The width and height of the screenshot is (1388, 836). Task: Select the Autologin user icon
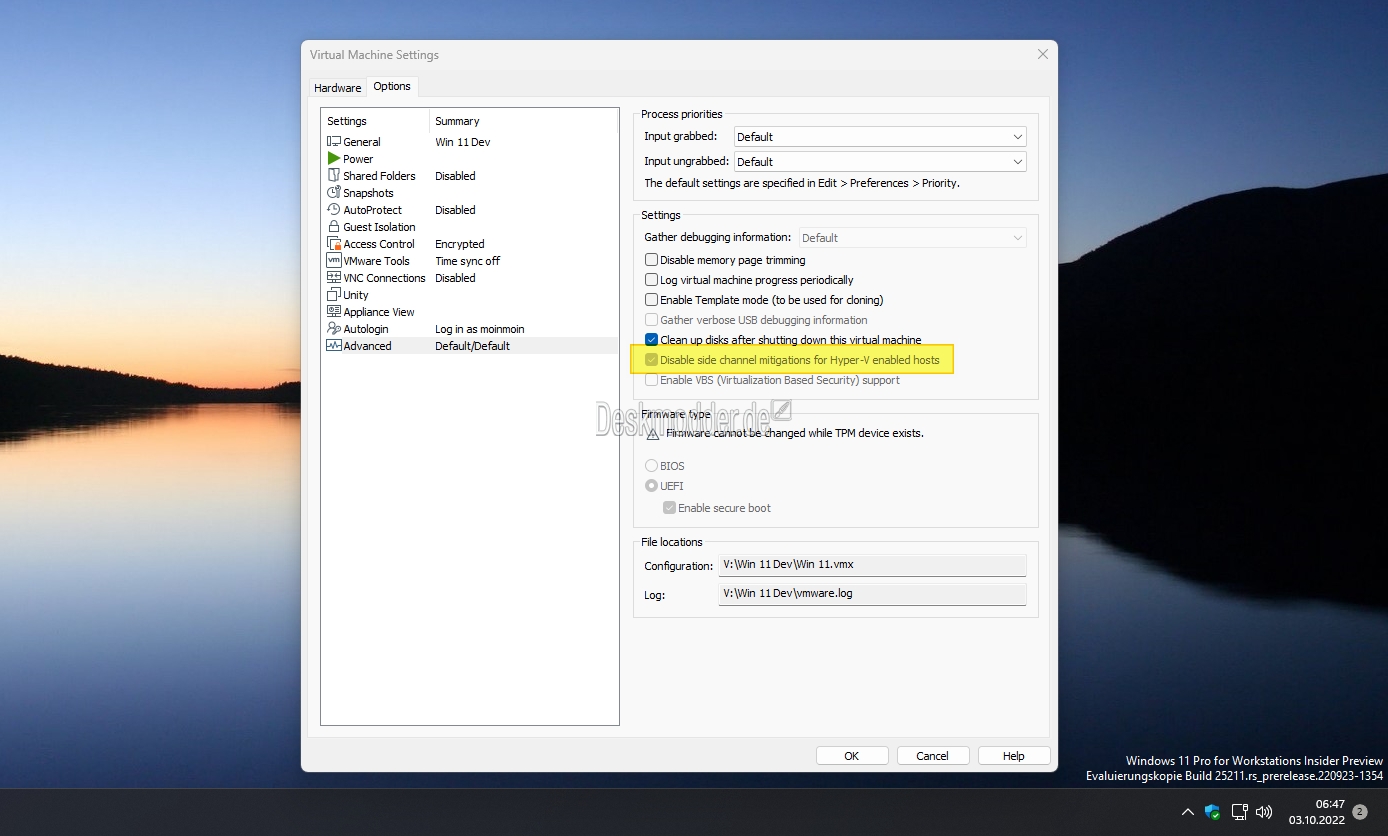click(x=334, y=329)
